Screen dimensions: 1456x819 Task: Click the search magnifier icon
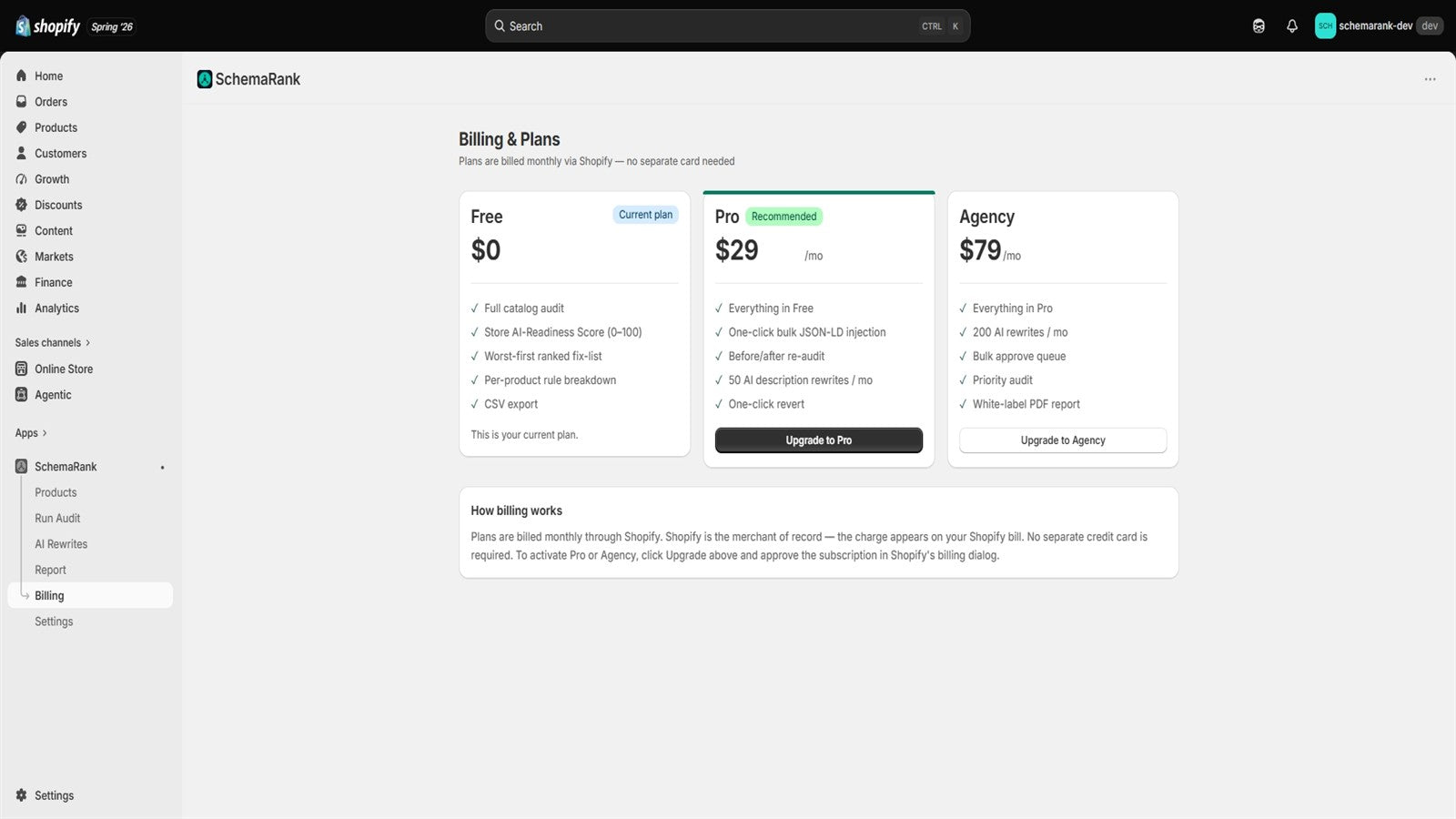(500, 26)
